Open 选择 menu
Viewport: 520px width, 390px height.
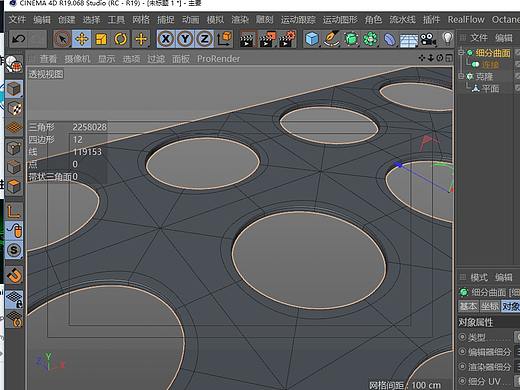pyautogui.click(x=91, y=20)
